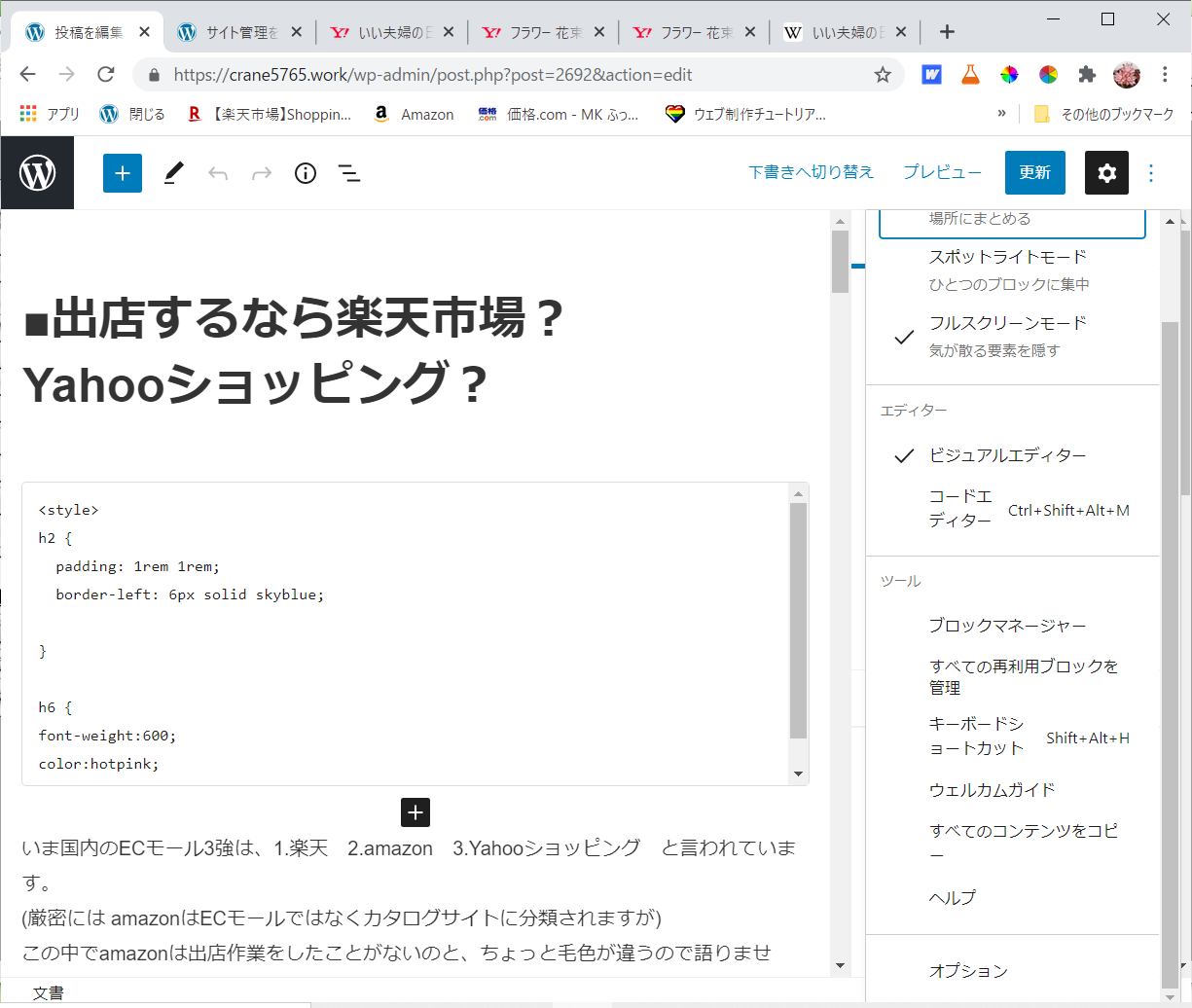
Task: Add block with black plus below code
Action: coord(415,812)
